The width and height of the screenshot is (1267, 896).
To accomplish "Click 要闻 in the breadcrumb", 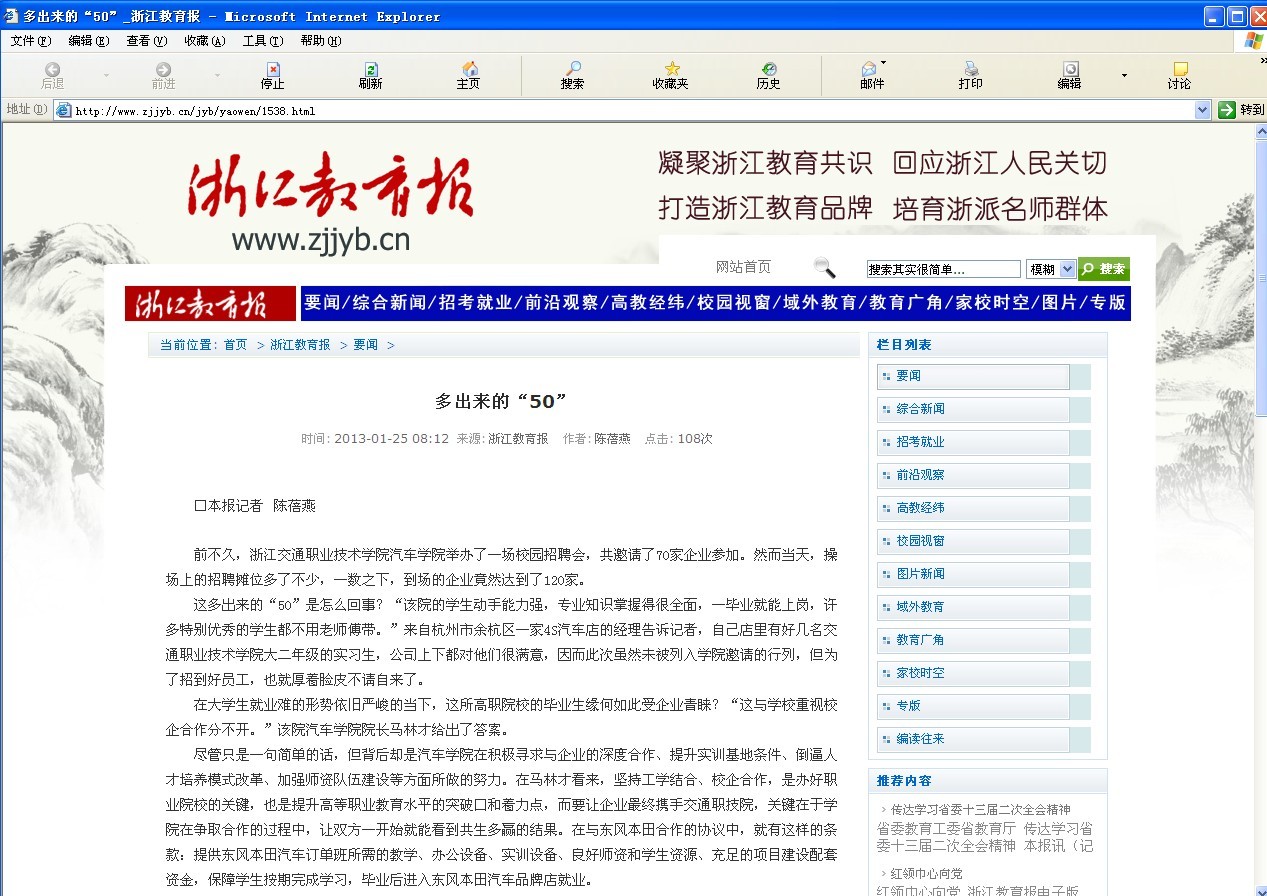I will pyautogui.click(x=365, y=345).
